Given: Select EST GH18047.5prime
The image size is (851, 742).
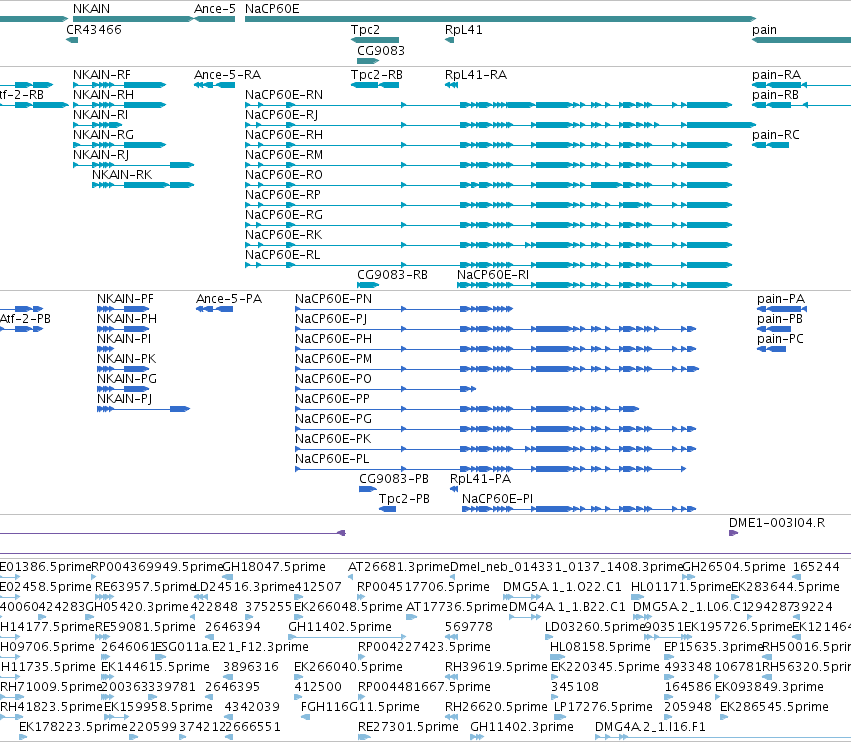Looking at the screenshot, I should (x=274, y=567).
